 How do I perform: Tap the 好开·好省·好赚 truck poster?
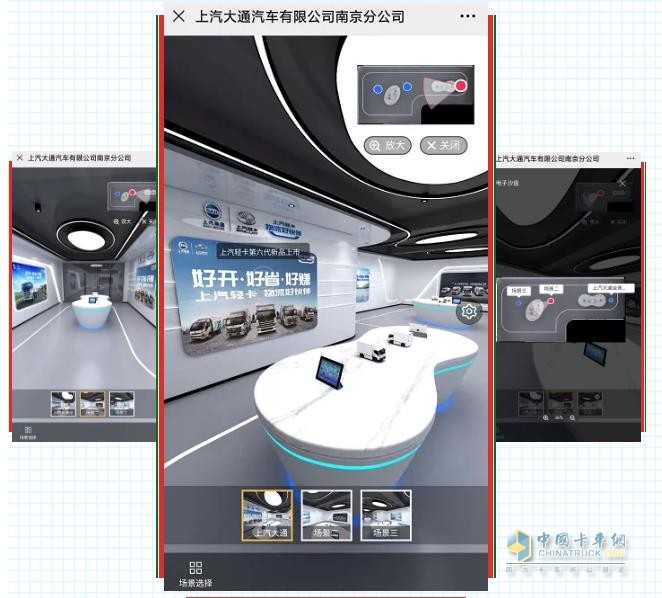(246, 296)
